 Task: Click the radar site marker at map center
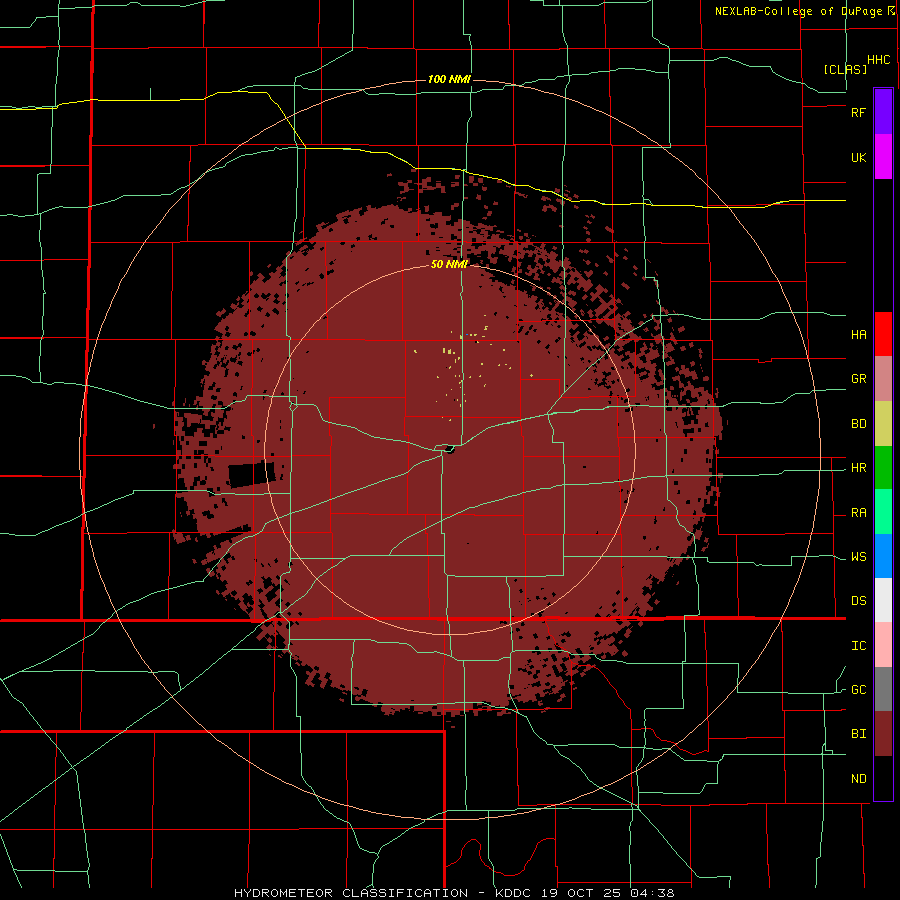click(449, 449)
